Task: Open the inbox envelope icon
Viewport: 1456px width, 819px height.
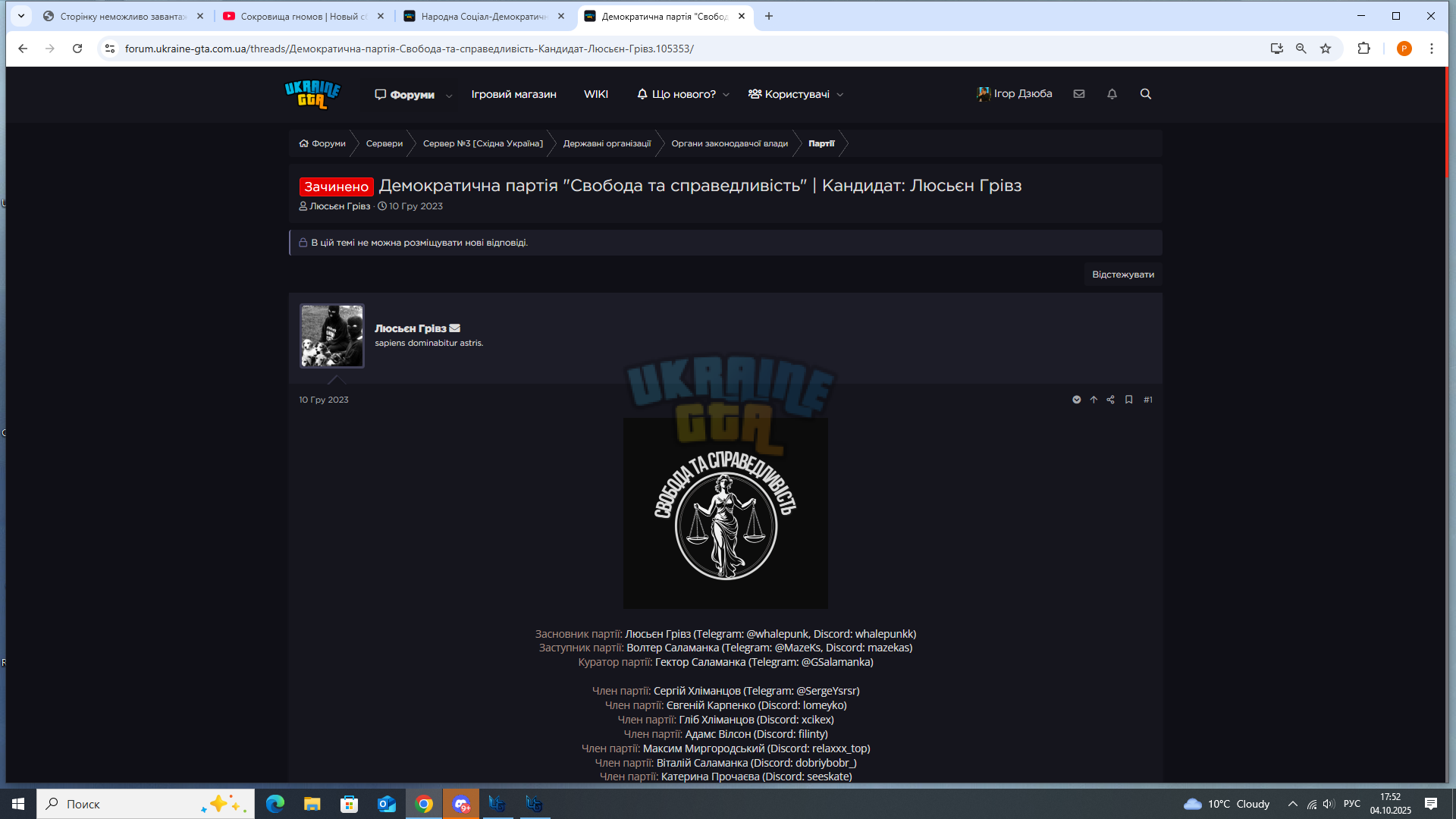Action: 1079,94
